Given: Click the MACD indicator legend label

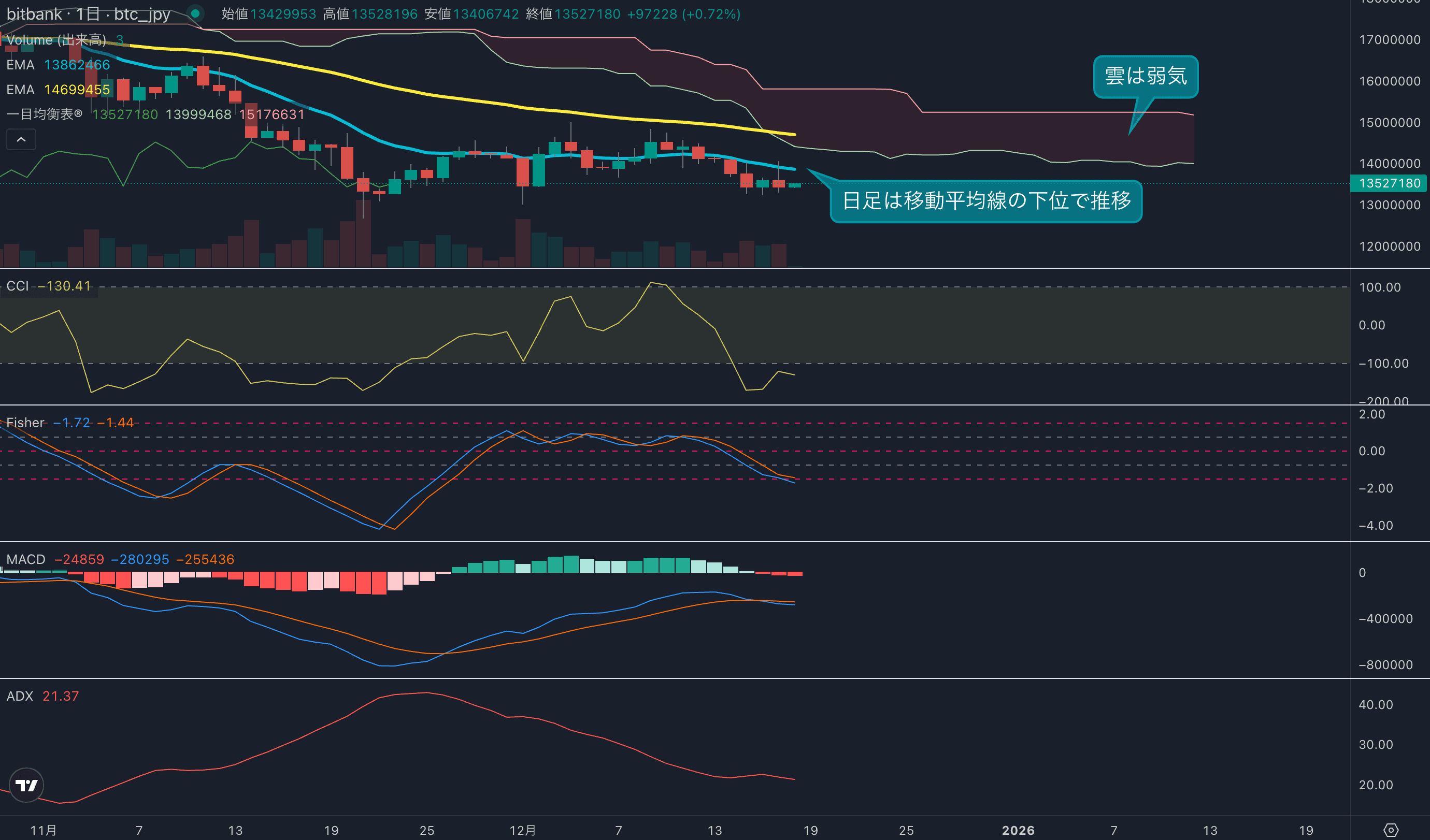Looking at the screenshot, I should pos(26,559).
